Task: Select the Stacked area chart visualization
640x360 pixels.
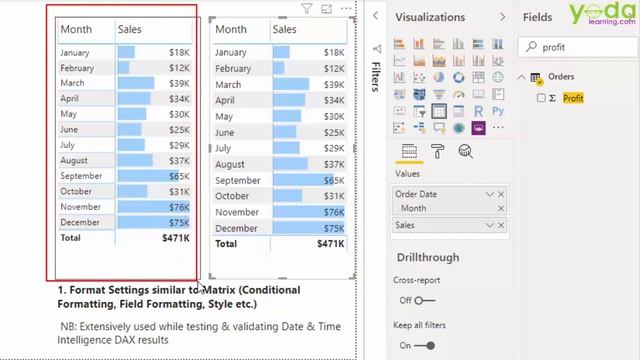Action: point(439,61)
